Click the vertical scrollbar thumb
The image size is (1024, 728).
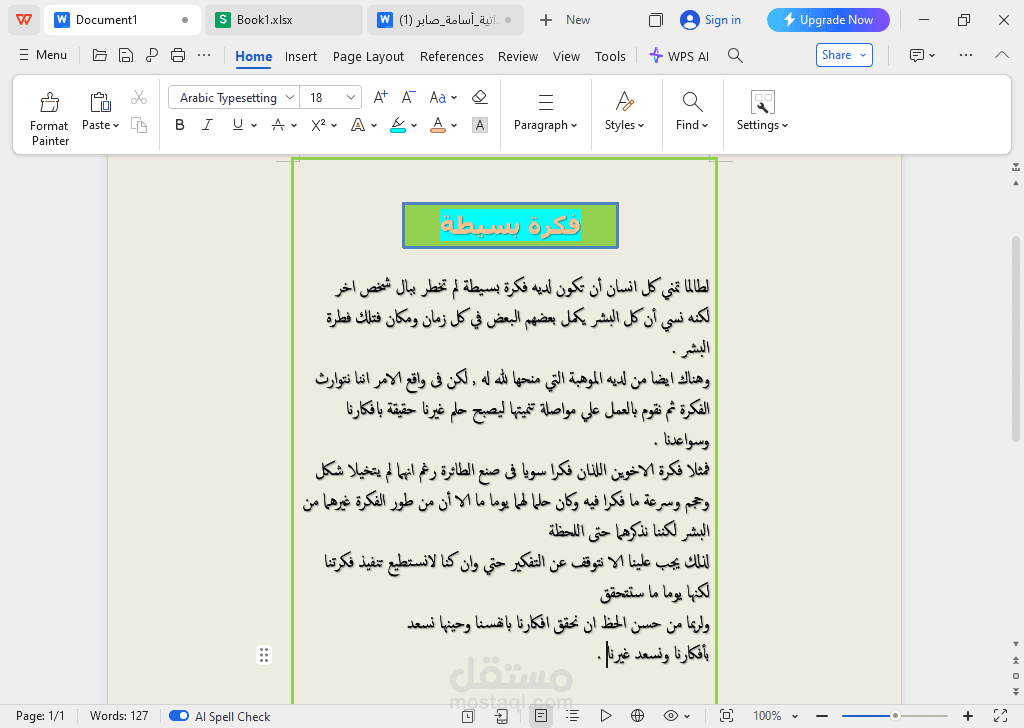point(1016,340)
